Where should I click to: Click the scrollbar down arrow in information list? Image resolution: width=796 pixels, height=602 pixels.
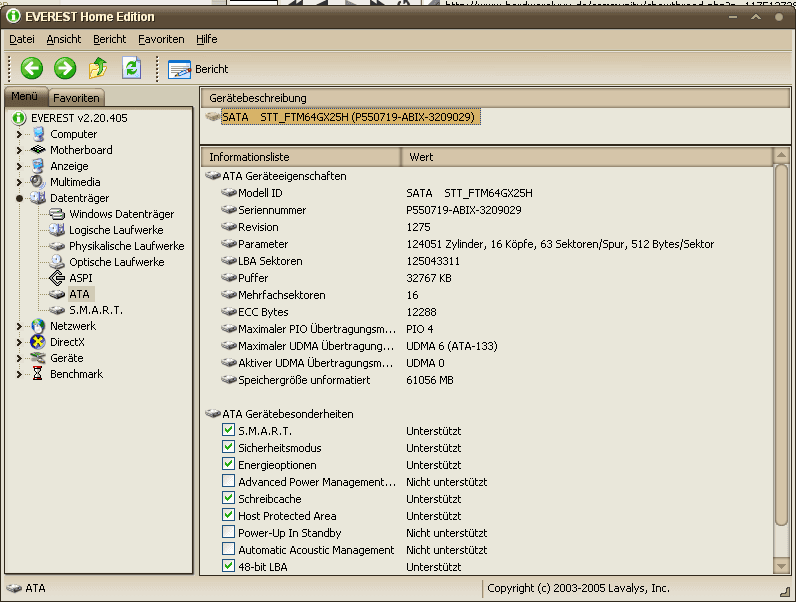pyautogui.click(x=781, y=565)
